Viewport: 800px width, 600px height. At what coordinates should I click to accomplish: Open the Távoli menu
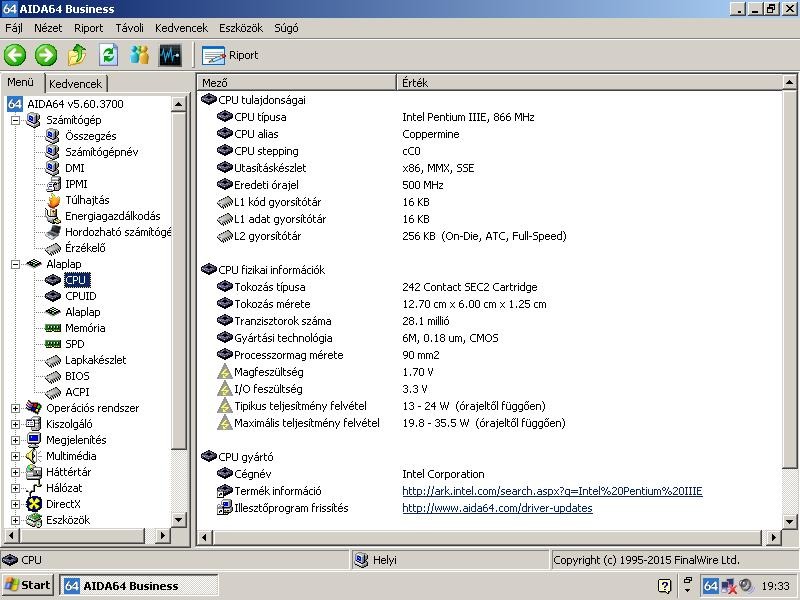tap(129, 28)
